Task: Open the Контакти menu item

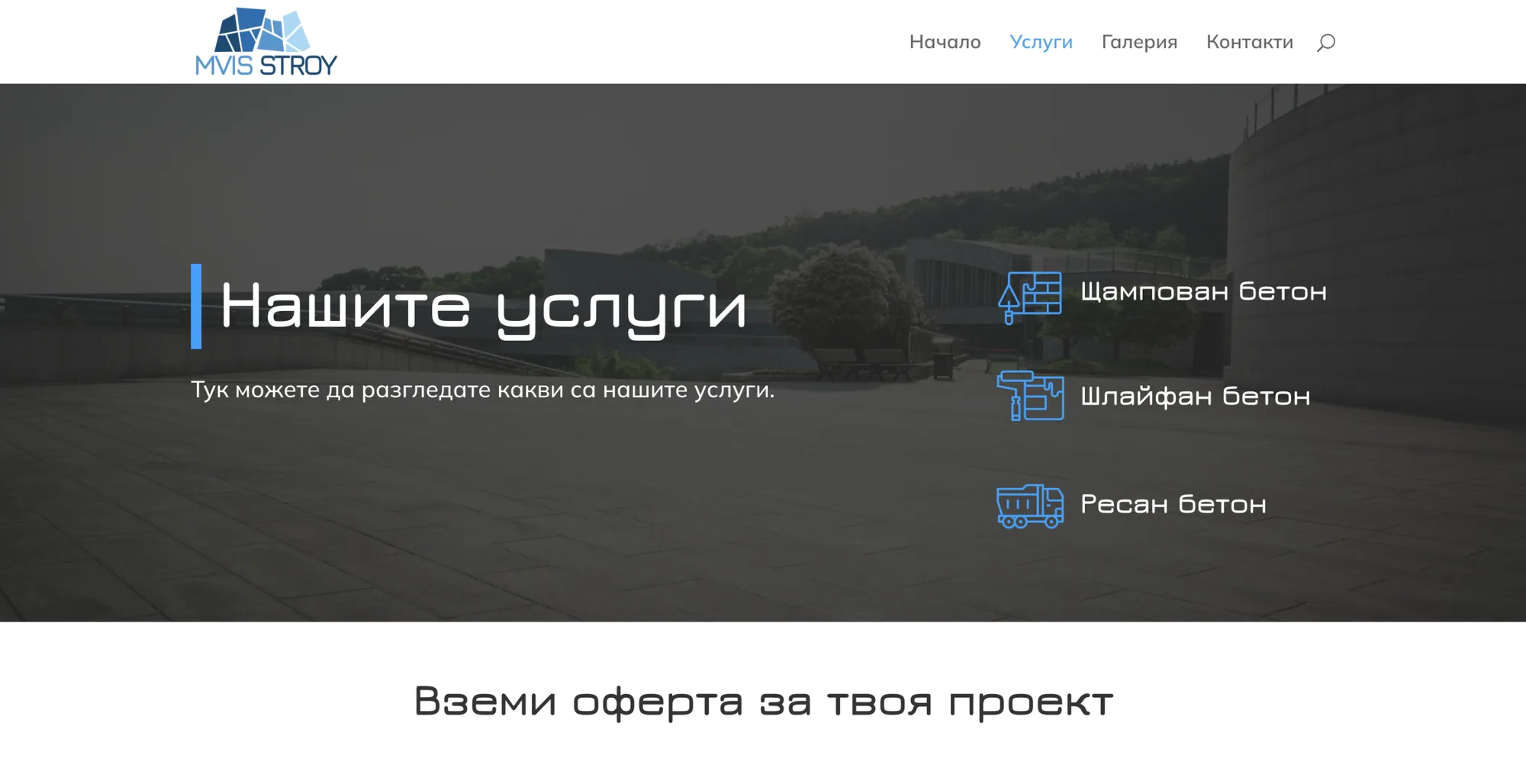Action: pyautogui.click(x=1249, y=42)
